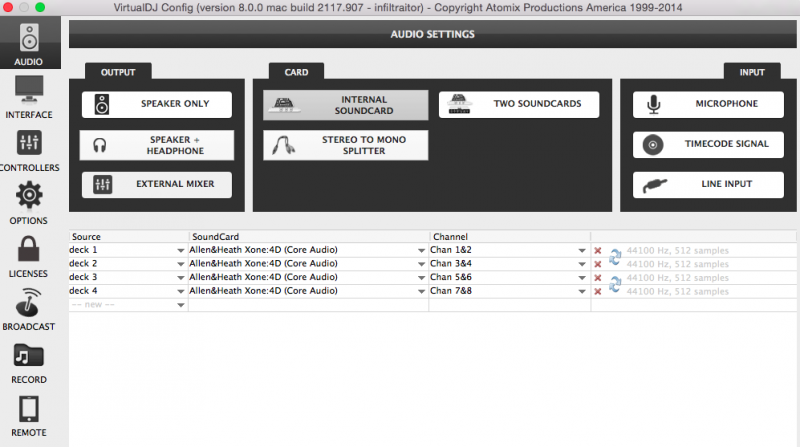
Task: Open the Interface settings monitor icon
Action: 29,90
